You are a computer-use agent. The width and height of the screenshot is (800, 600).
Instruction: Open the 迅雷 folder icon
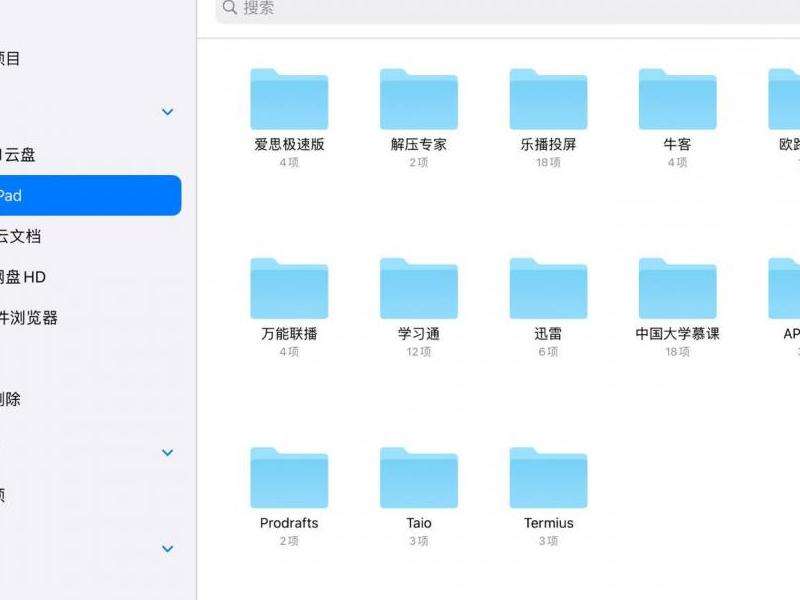pos(548,288)
